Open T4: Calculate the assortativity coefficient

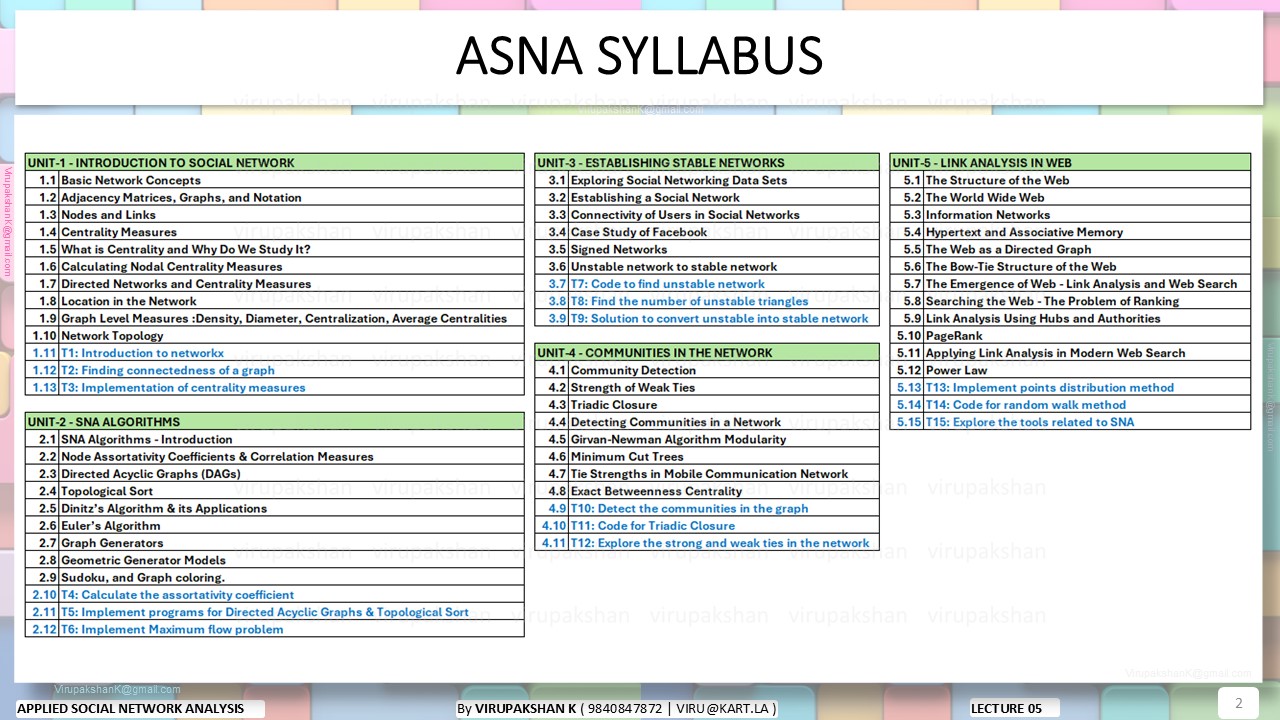click(275, 595)
